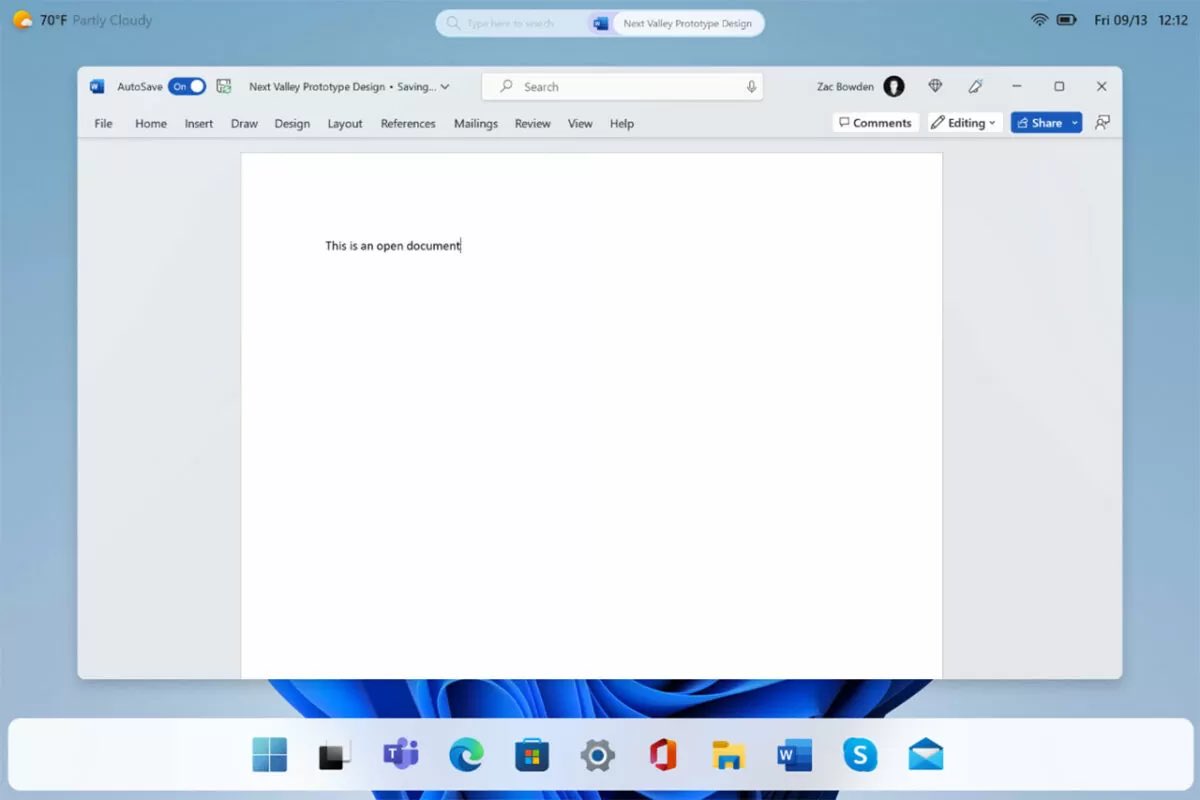
Task: Open the File menu
Action: (x=103, y=124)
